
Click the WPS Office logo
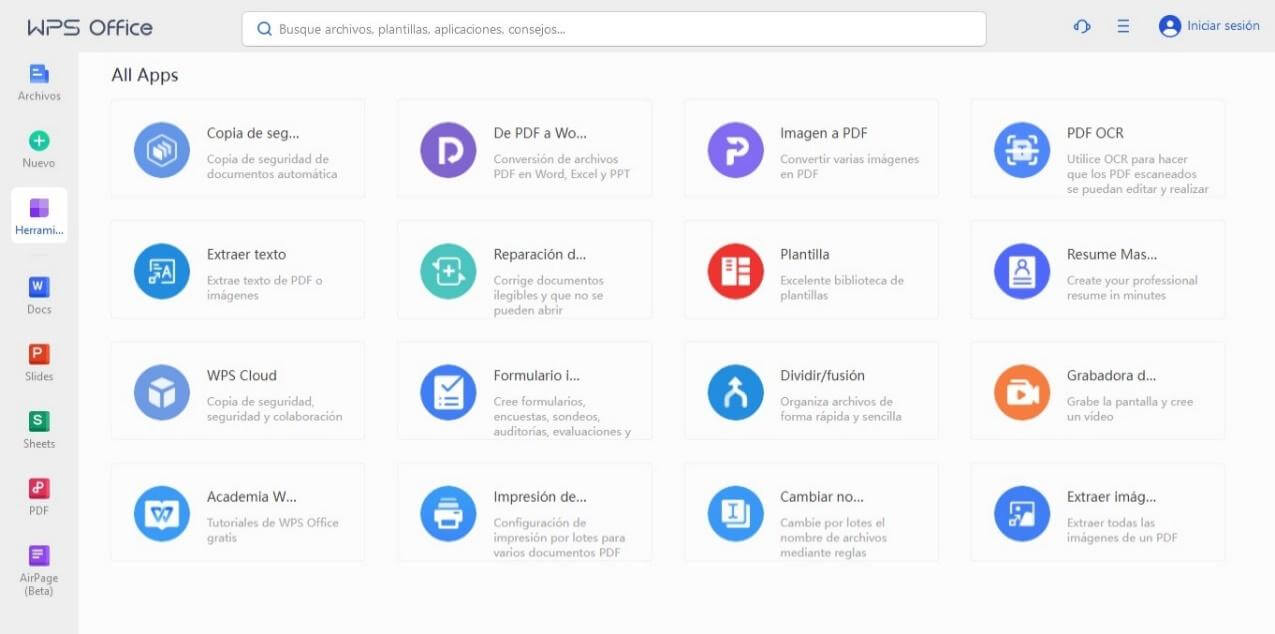pyautogui.click(x=90, y=28)
